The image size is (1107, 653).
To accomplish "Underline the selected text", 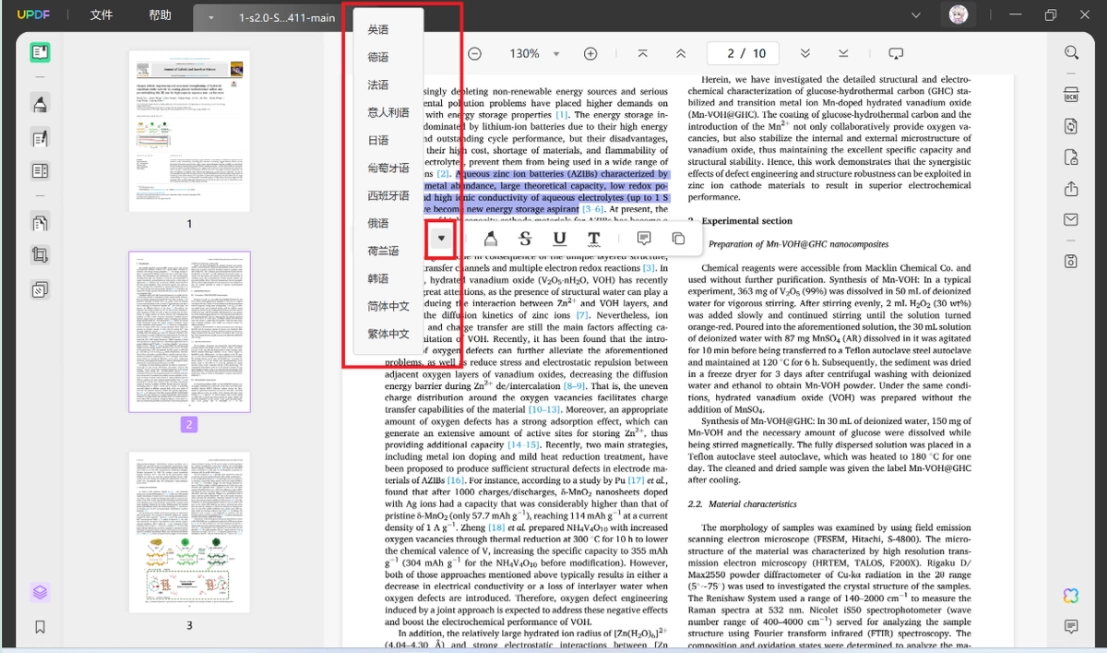I will coord(559,239).
